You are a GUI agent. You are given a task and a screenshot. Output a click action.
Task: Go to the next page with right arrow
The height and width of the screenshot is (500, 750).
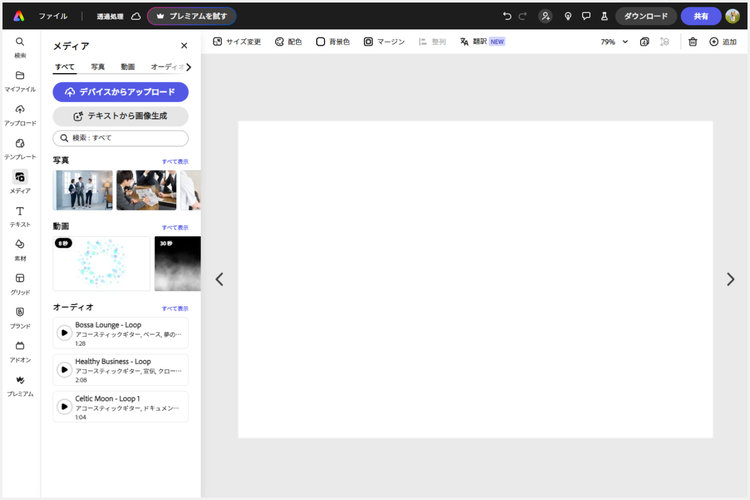(730, 279)
